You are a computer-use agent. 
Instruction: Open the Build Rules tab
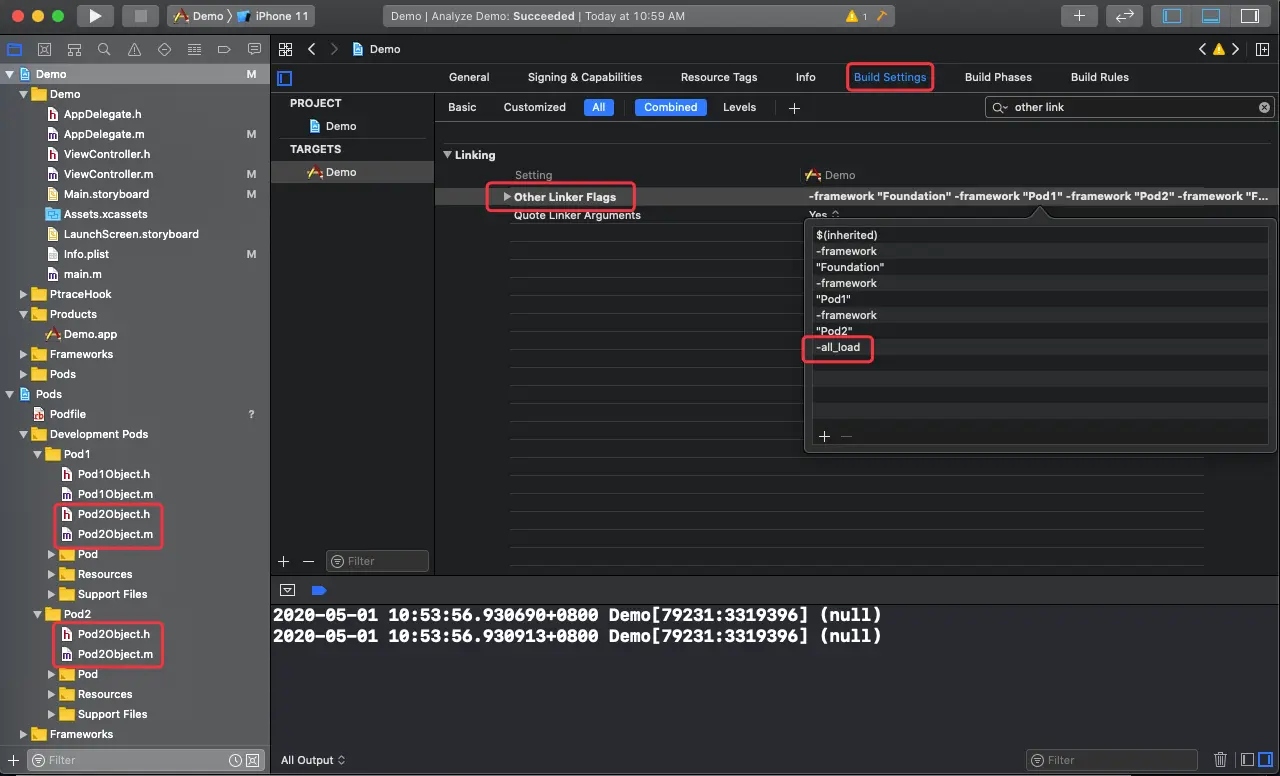pyautogui.click(x=1100, y=77)
